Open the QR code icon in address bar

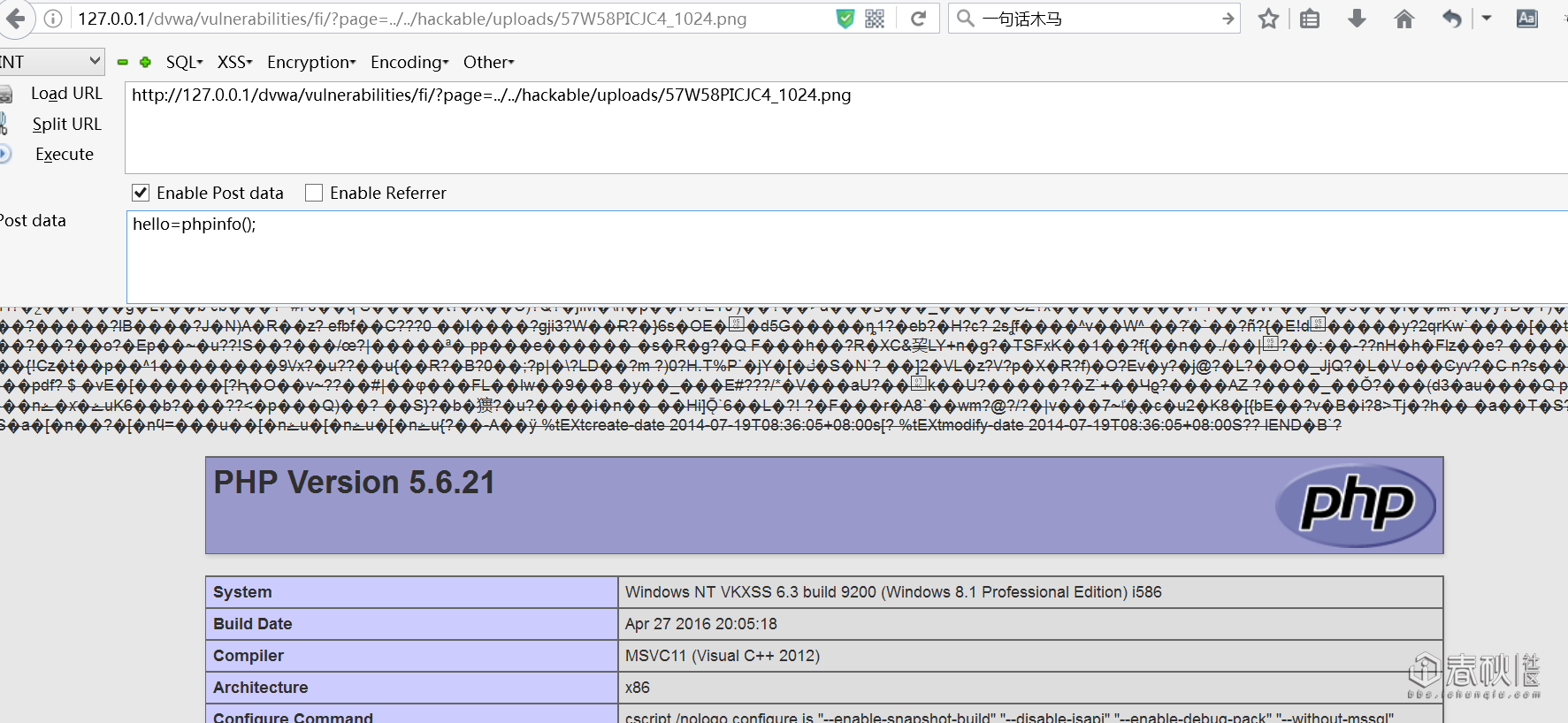875,19
